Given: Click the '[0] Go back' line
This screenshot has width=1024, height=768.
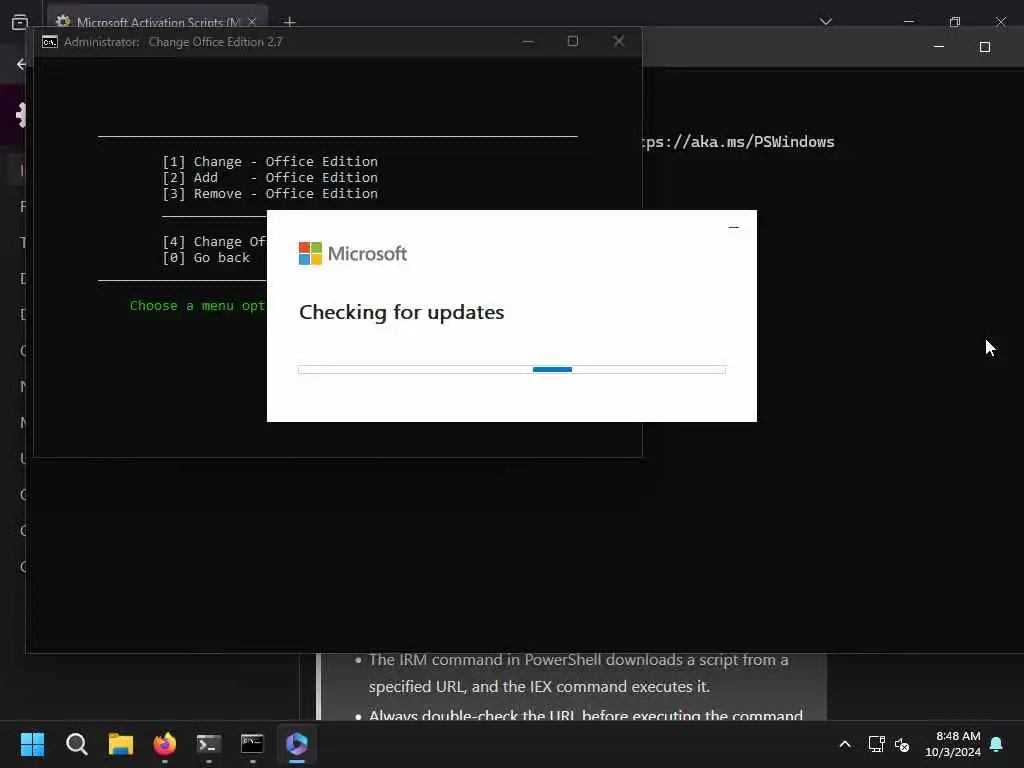Looking at the screenshot, I should tap(206, 258).
